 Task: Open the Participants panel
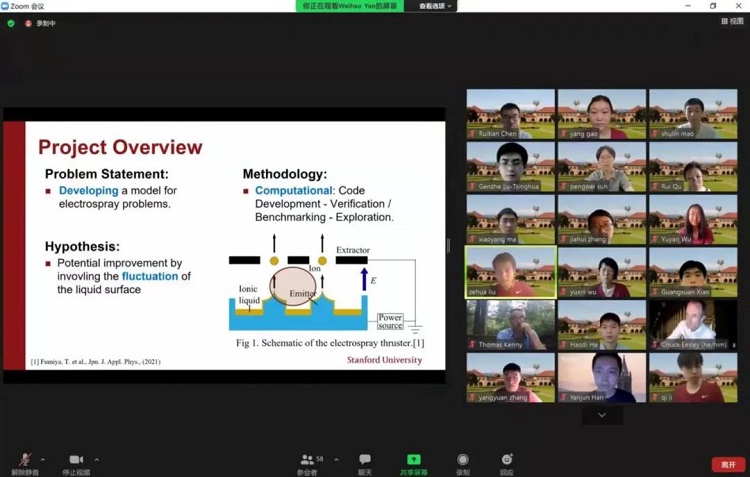coord(308,460)
